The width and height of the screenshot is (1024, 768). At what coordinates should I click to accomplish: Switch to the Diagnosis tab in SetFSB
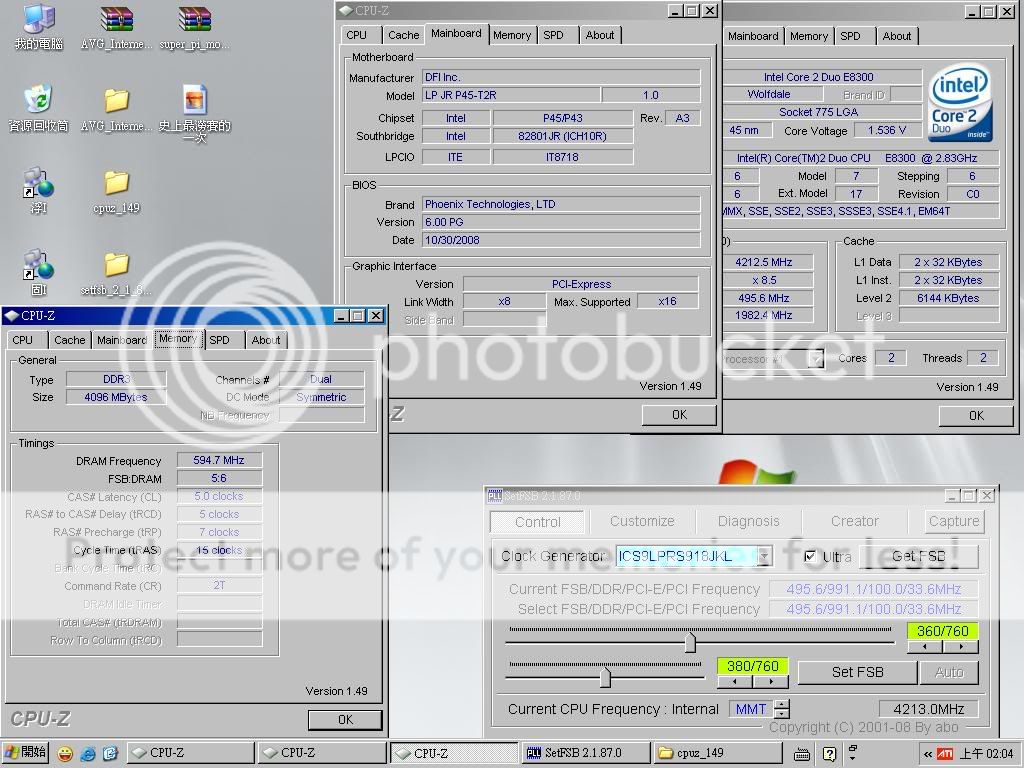point(748,521)
